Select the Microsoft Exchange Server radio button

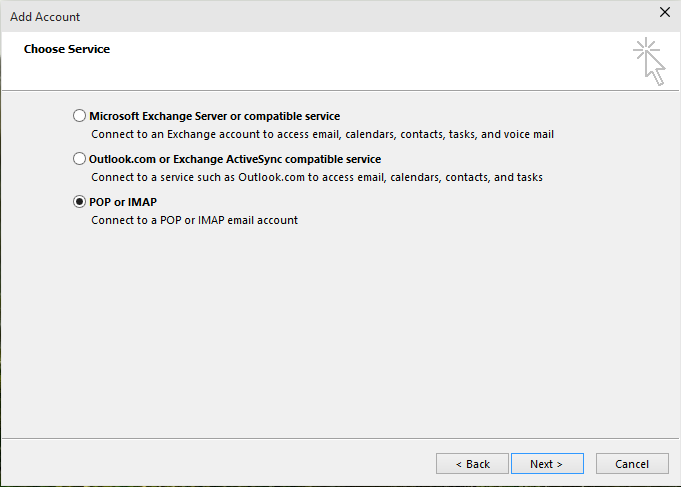(79, 116)
